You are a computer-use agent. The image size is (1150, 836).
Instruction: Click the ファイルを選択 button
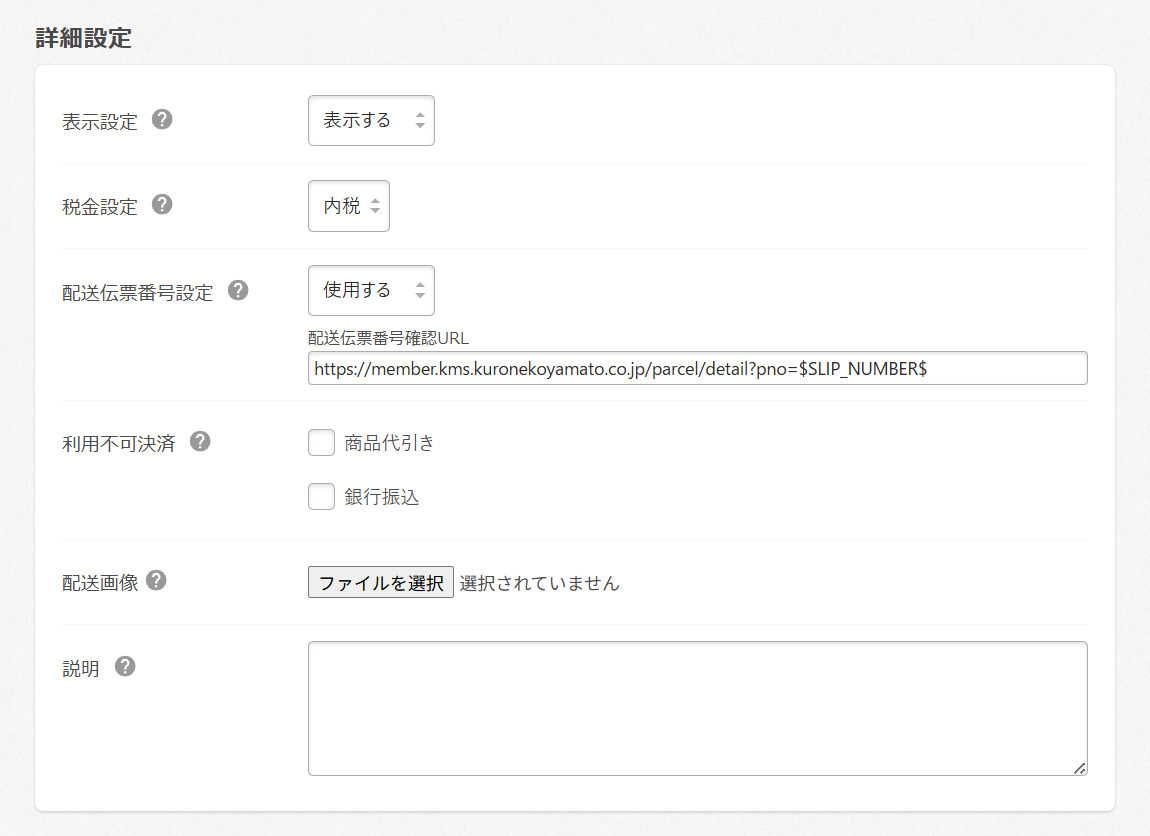tap(381, 583)
